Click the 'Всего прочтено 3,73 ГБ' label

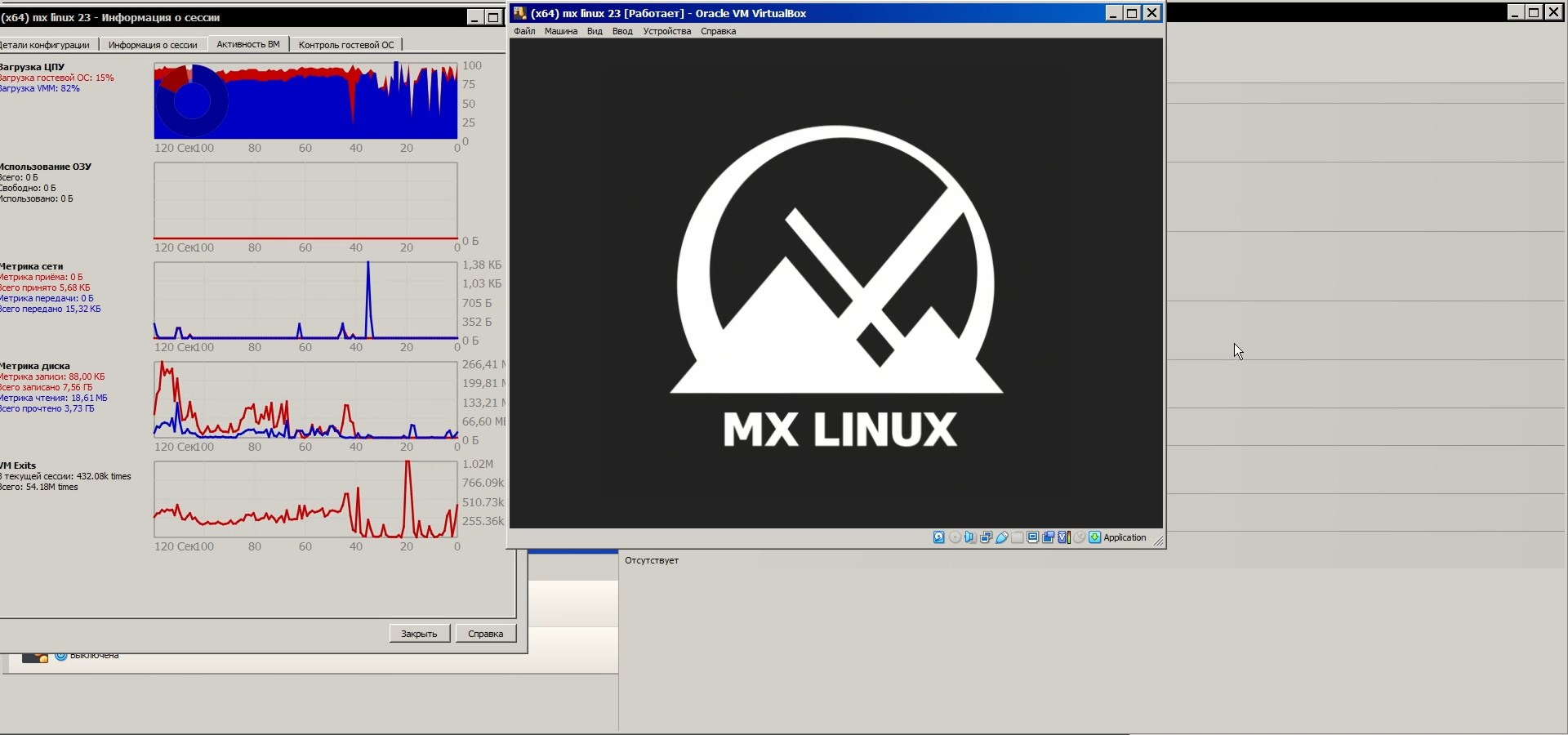pyautogui.click(x=47, y=408)
